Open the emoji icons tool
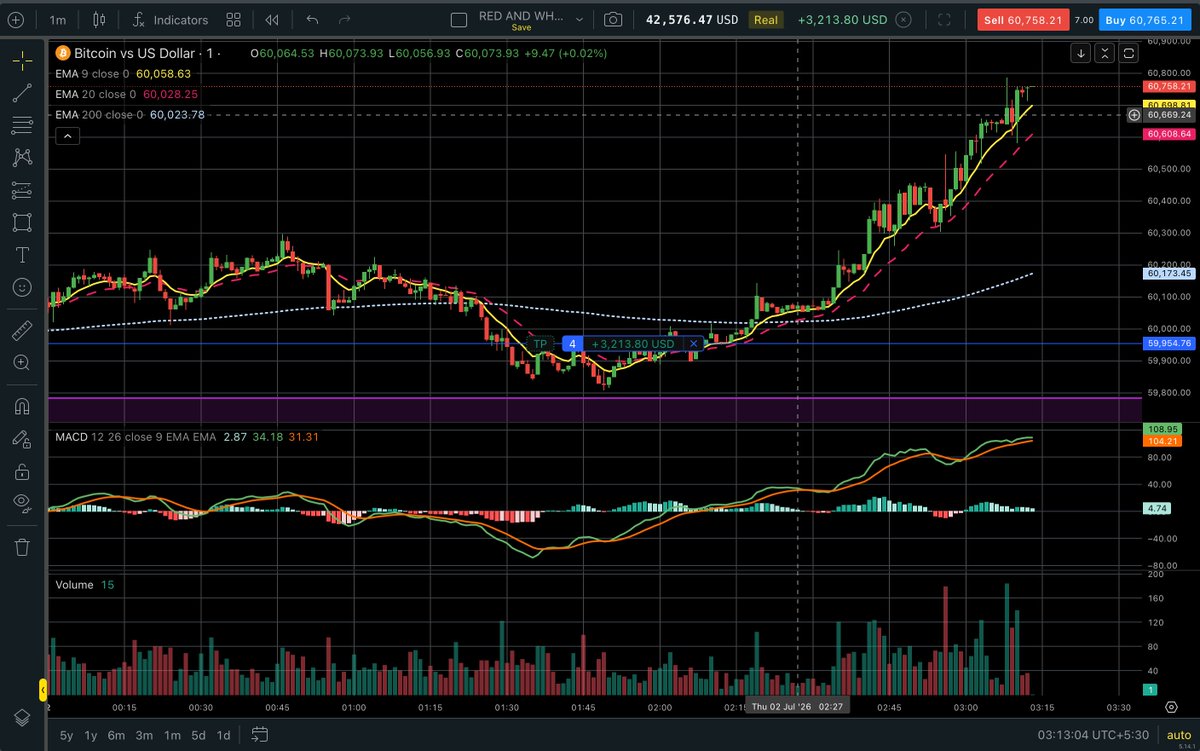The height and width of the screenshot is (751, 1200). click(x=21, y=287)
